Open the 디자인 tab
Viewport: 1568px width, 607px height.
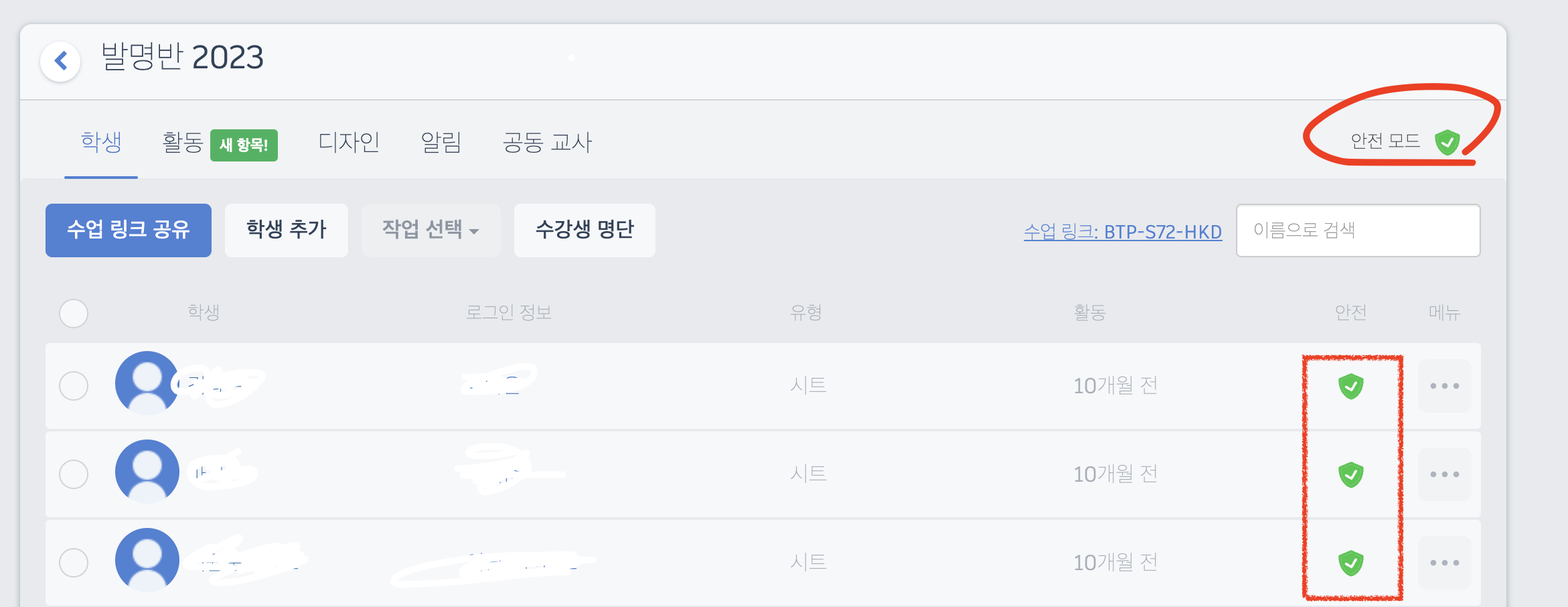click(x=349, y=143)
